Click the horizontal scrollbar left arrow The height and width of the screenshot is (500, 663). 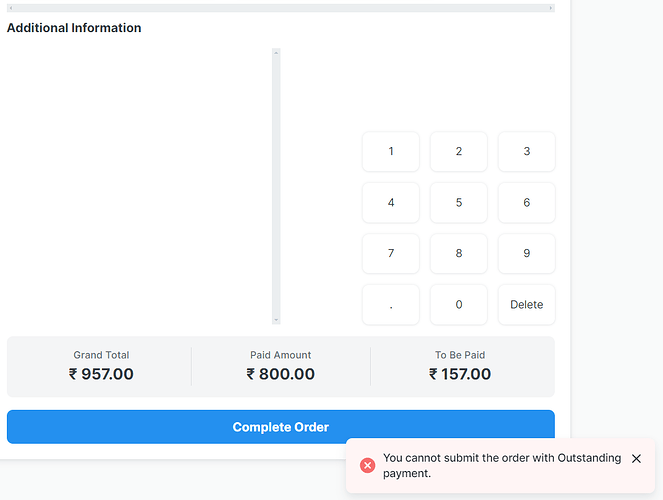pos(11,8)
